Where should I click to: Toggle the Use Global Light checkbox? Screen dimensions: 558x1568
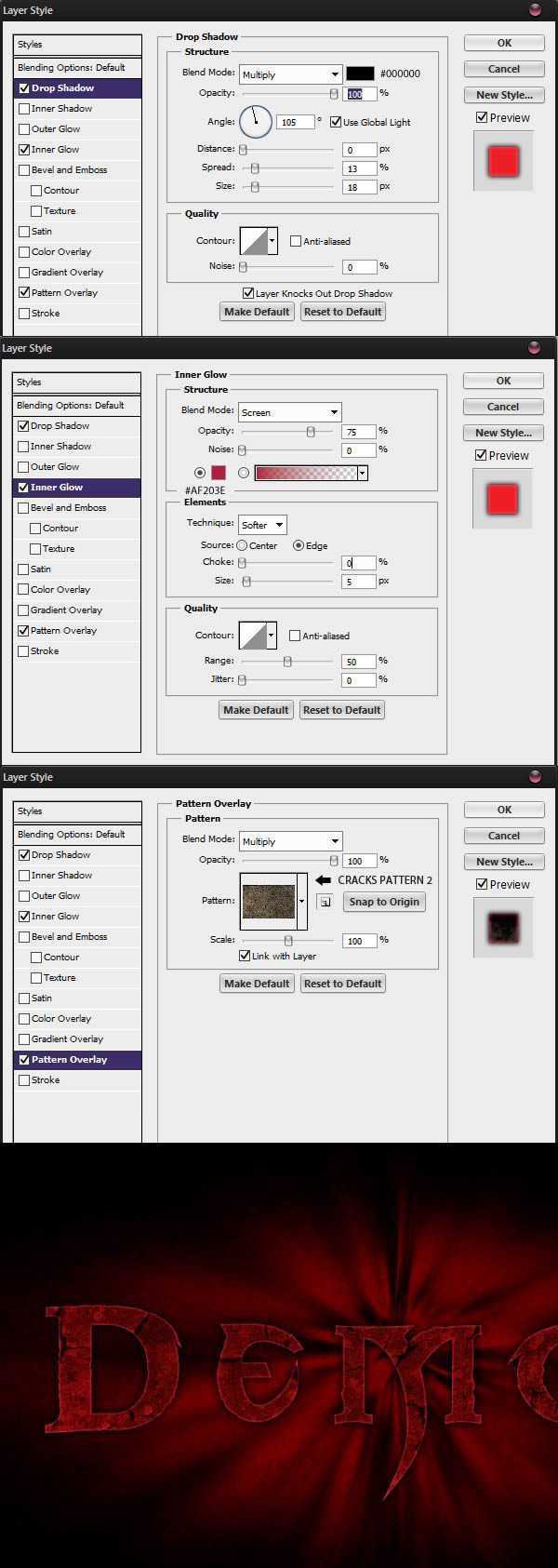click(336, 122)
